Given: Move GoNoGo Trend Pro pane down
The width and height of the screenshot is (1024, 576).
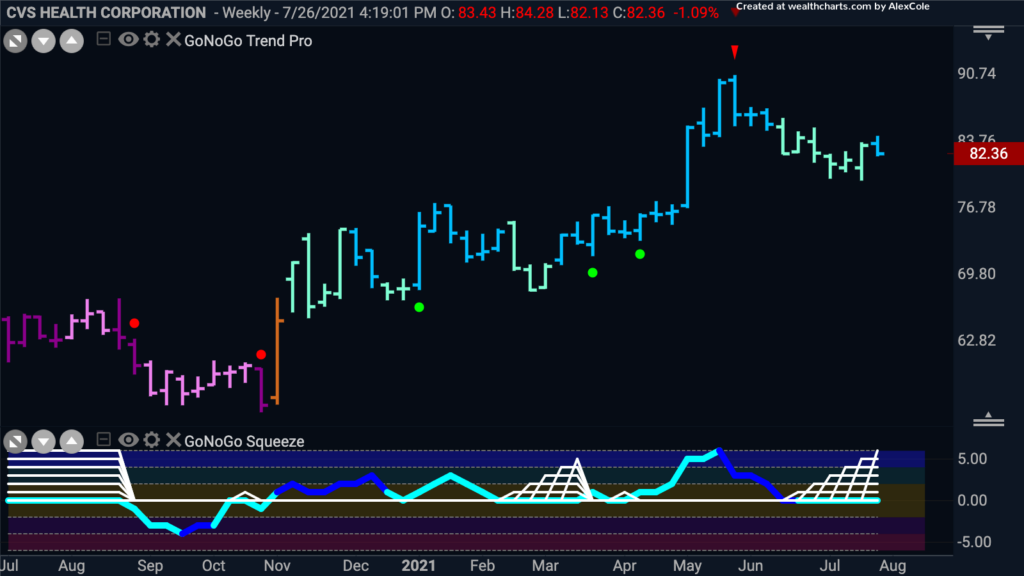Looking at the screenshot, I should (43, 42).
